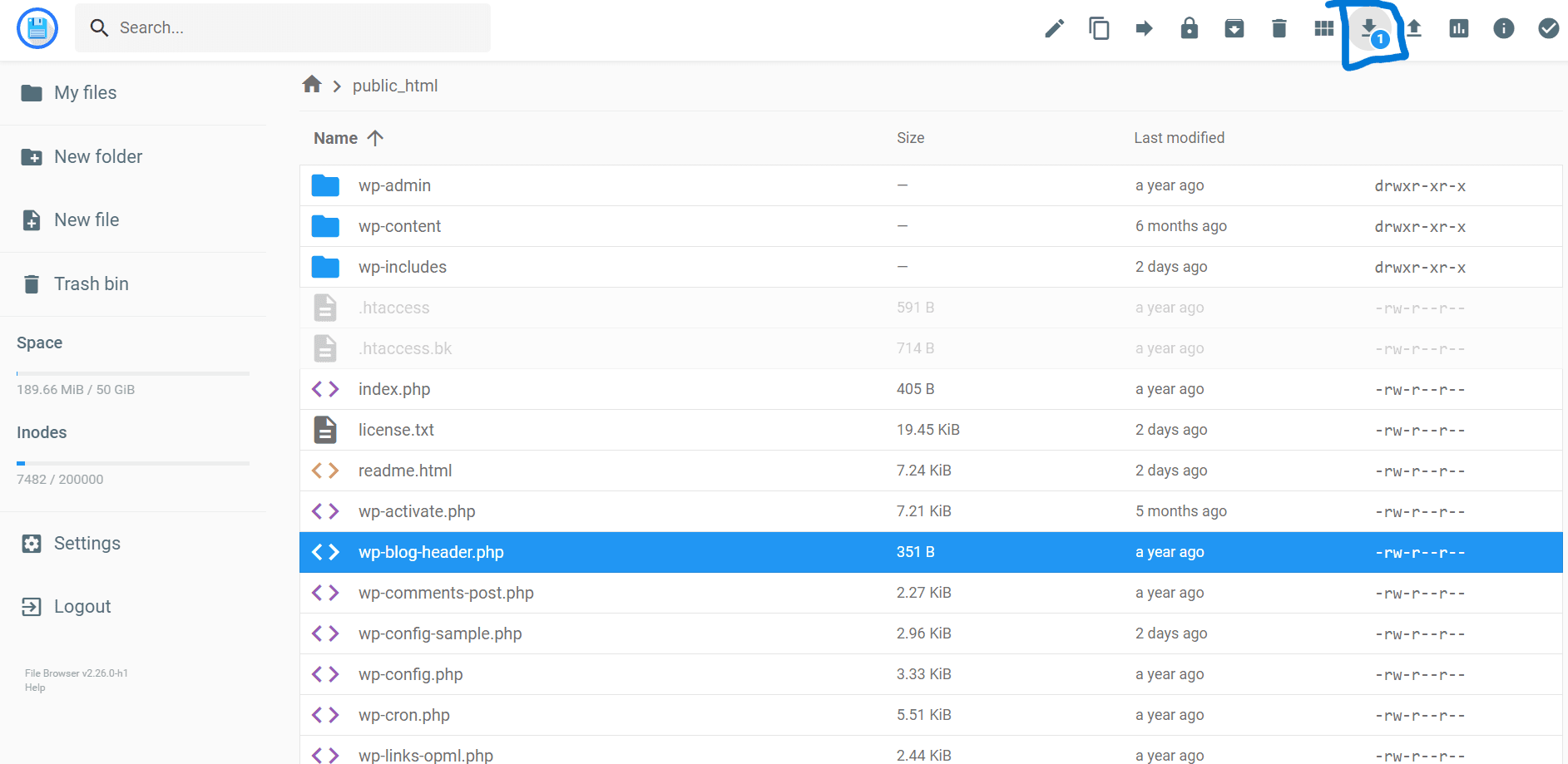The width and height of the screenshot is (1568, 764).
Task: Open the public_html breadcrumb entry
Action: coord(396,86)
